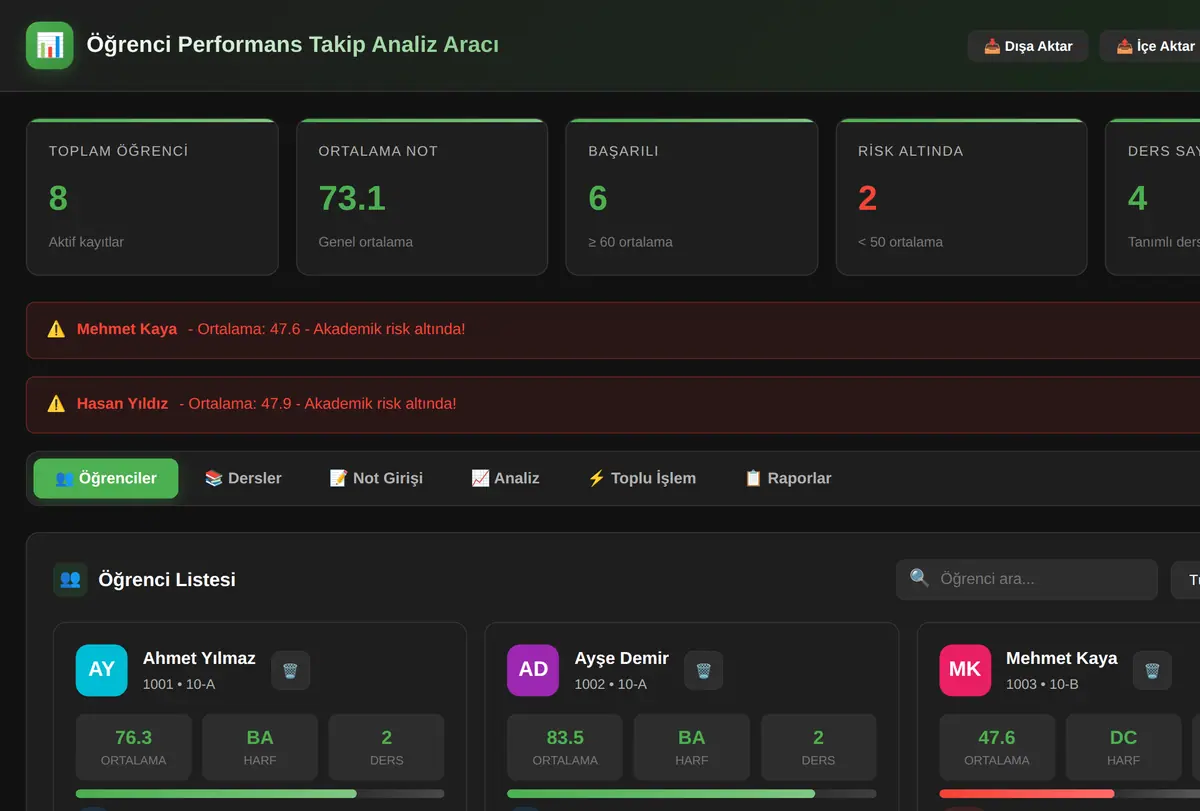Click the Risk Altında stat card

(x=962, y=197)
